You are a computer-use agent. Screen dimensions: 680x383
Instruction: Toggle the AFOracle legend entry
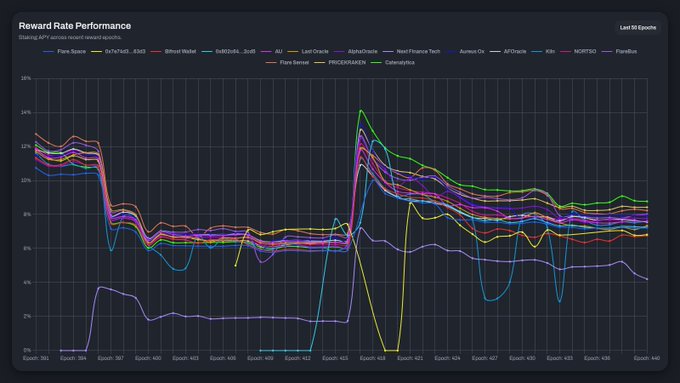coord(508,51)
